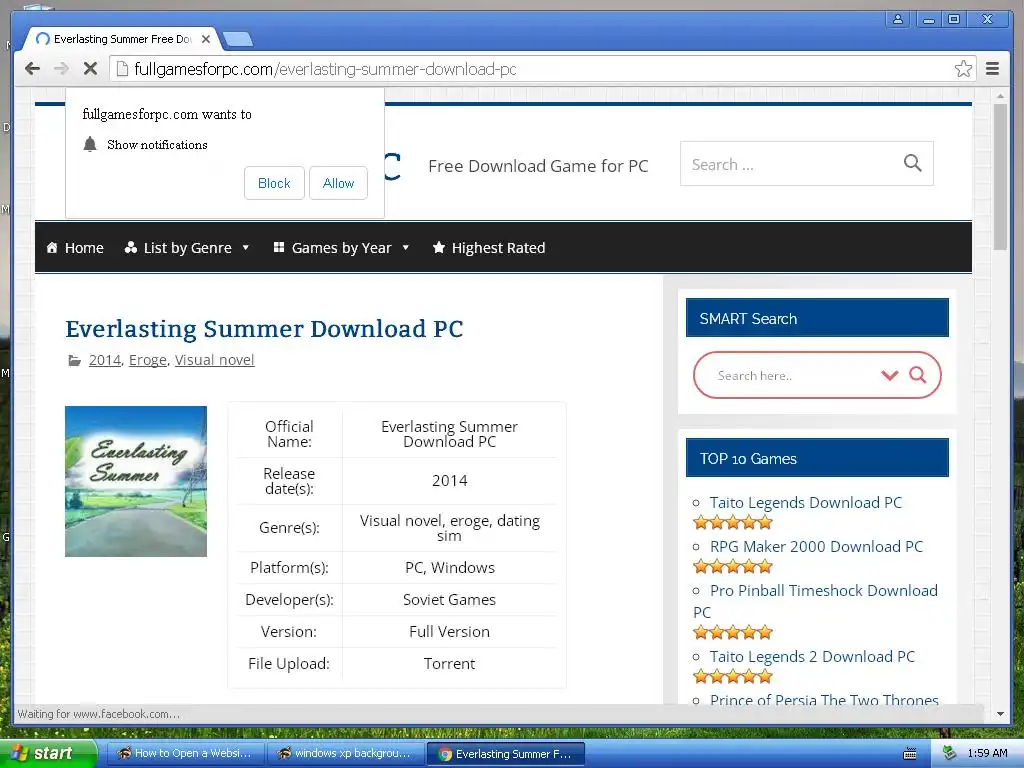Screen dimensions: 1024x768
Task: Open the Games by Year menu
Action: click(x=342, y=248)
